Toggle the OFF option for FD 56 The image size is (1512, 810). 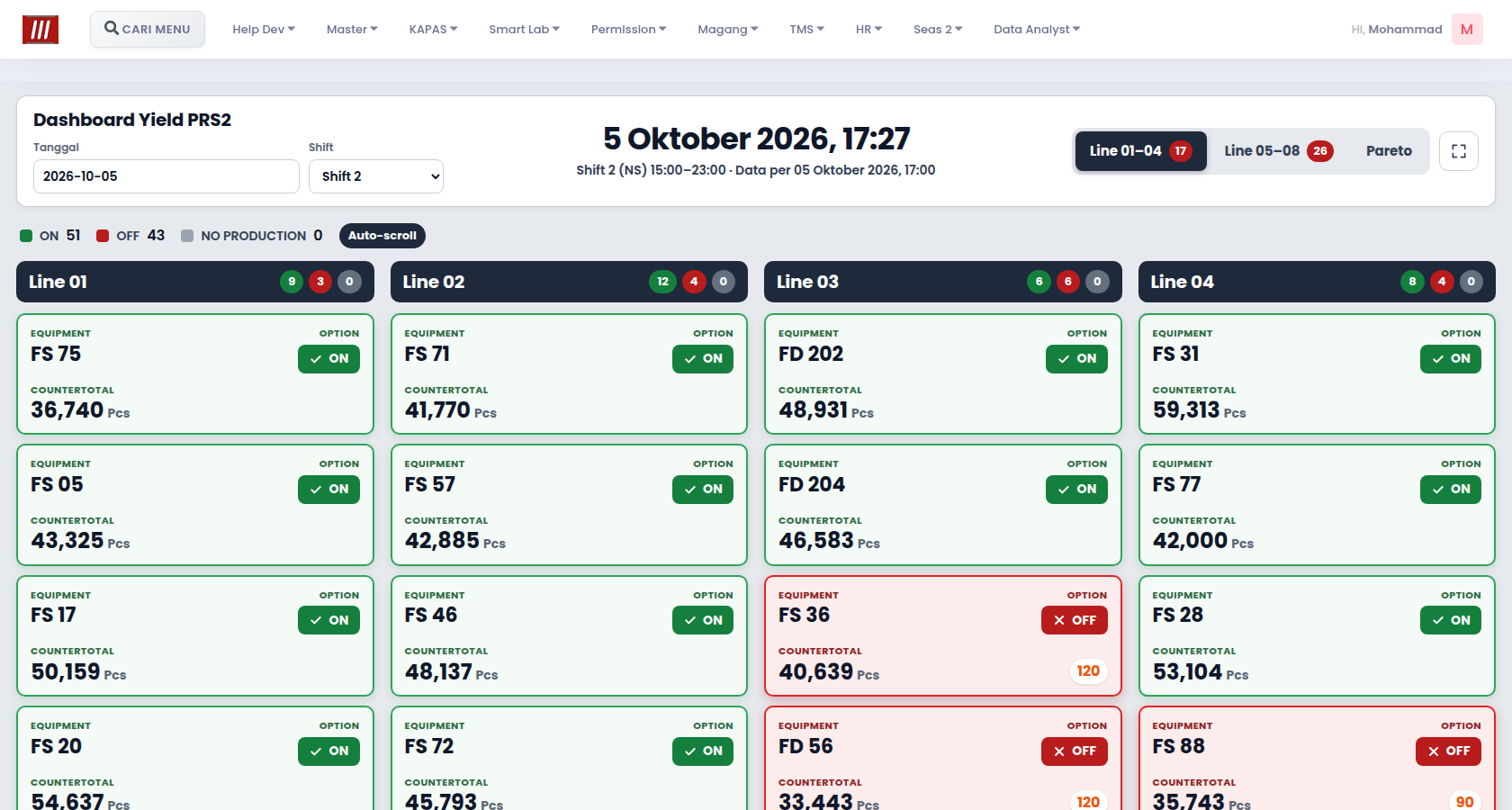click(x=1075, y=751)
